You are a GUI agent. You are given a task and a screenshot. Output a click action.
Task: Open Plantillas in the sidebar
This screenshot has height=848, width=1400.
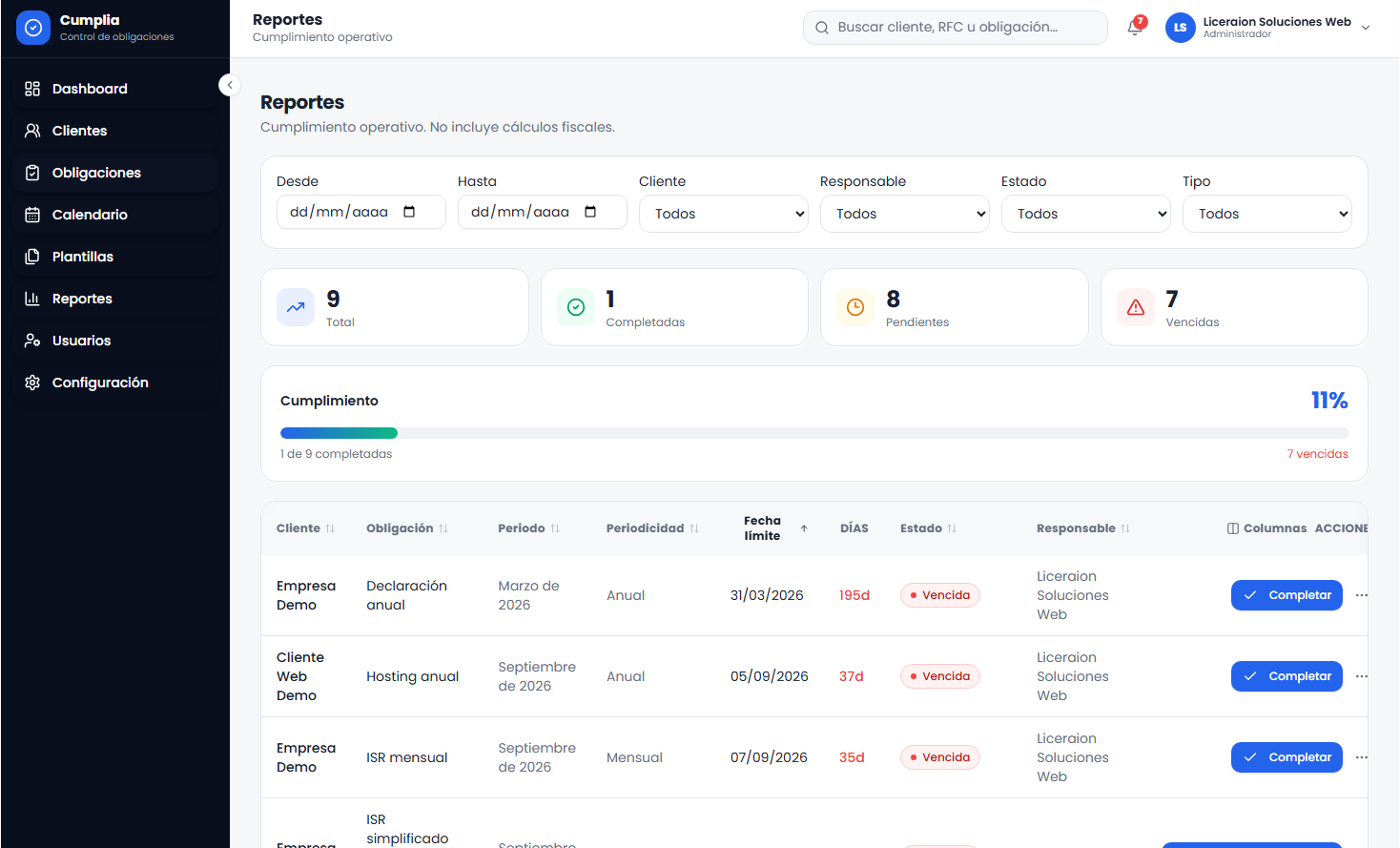[115, 257]
